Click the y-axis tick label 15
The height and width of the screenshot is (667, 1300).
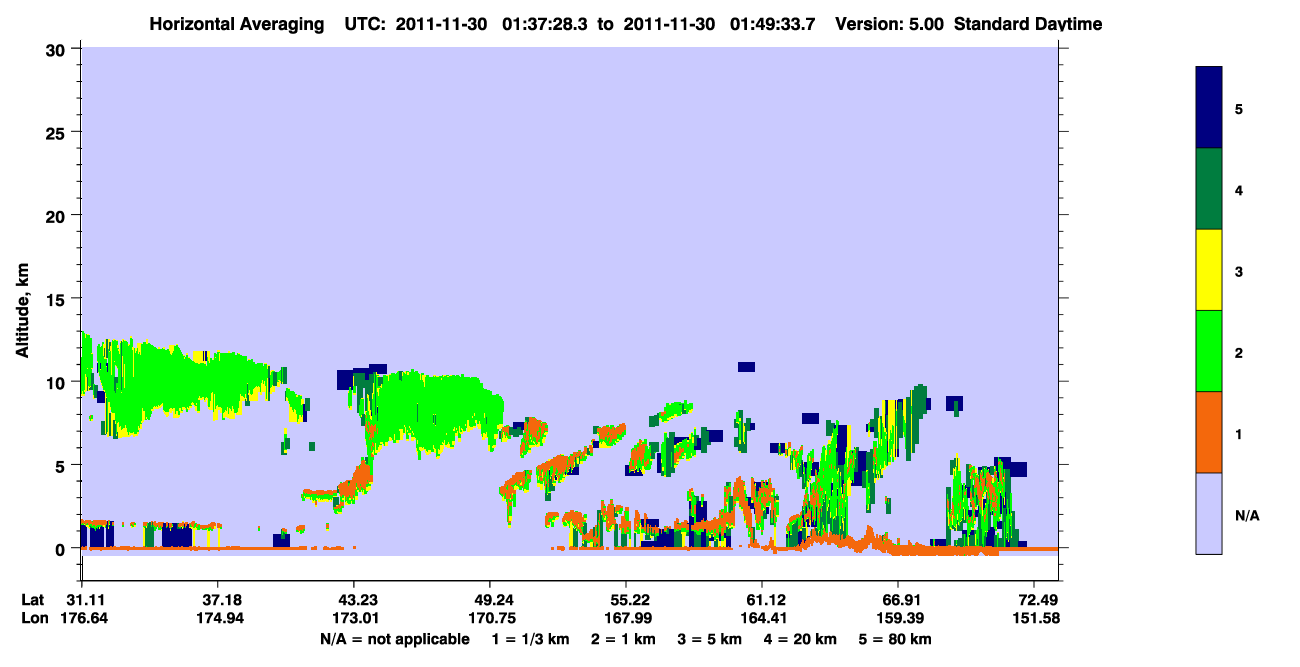[58, 299]
